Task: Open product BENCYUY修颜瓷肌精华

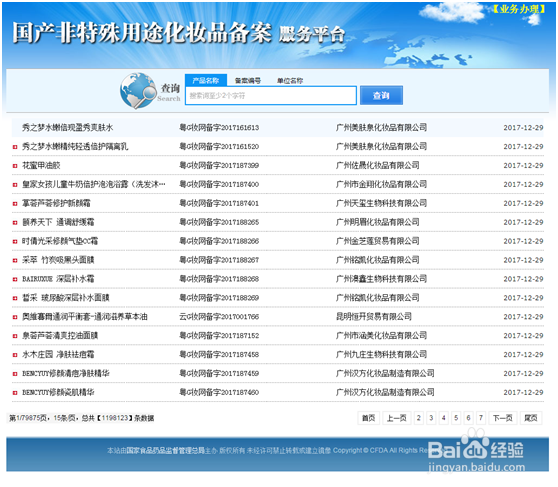Action: [58, 393]
